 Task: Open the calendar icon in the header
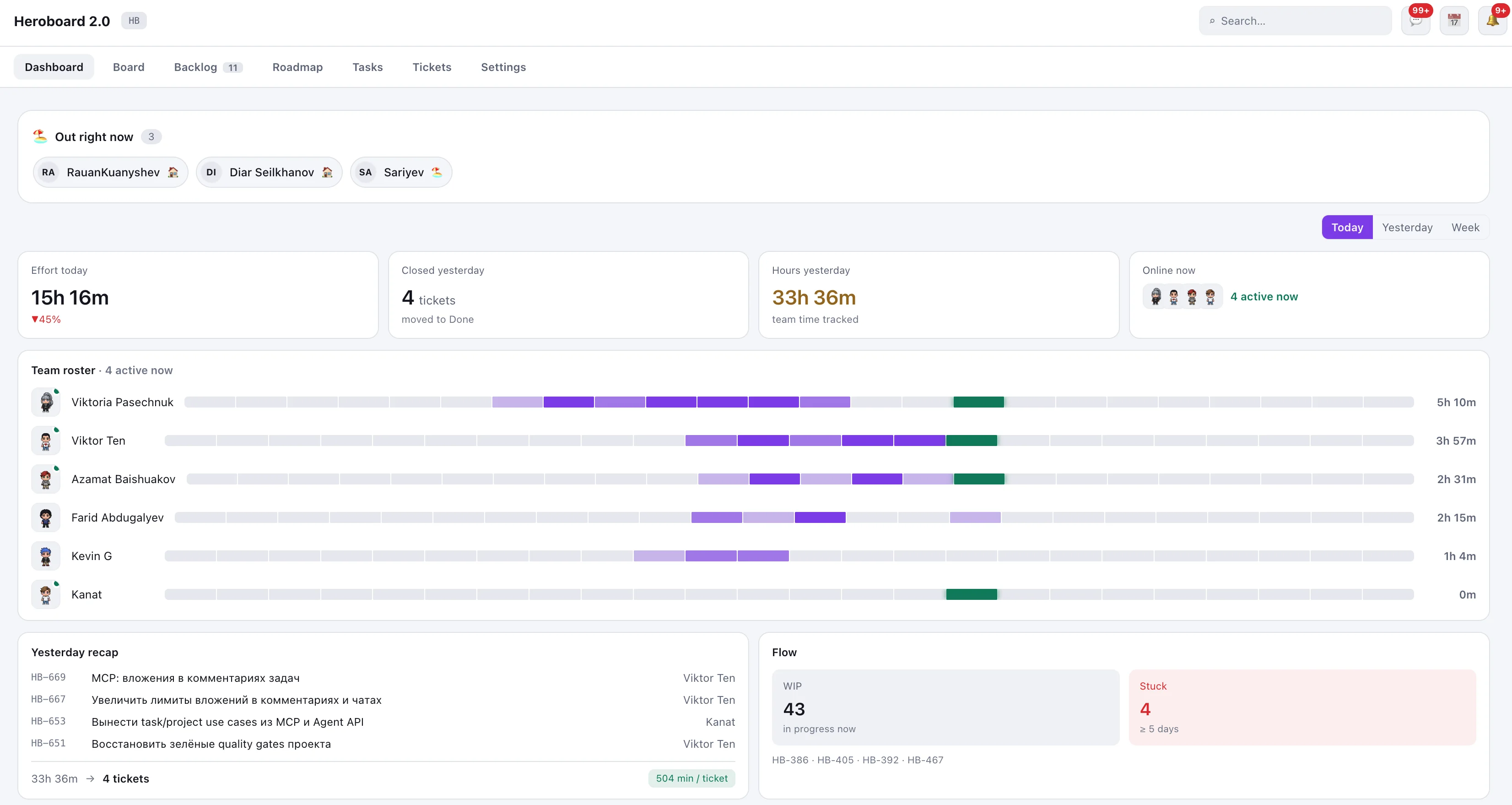click(1454, 21)
